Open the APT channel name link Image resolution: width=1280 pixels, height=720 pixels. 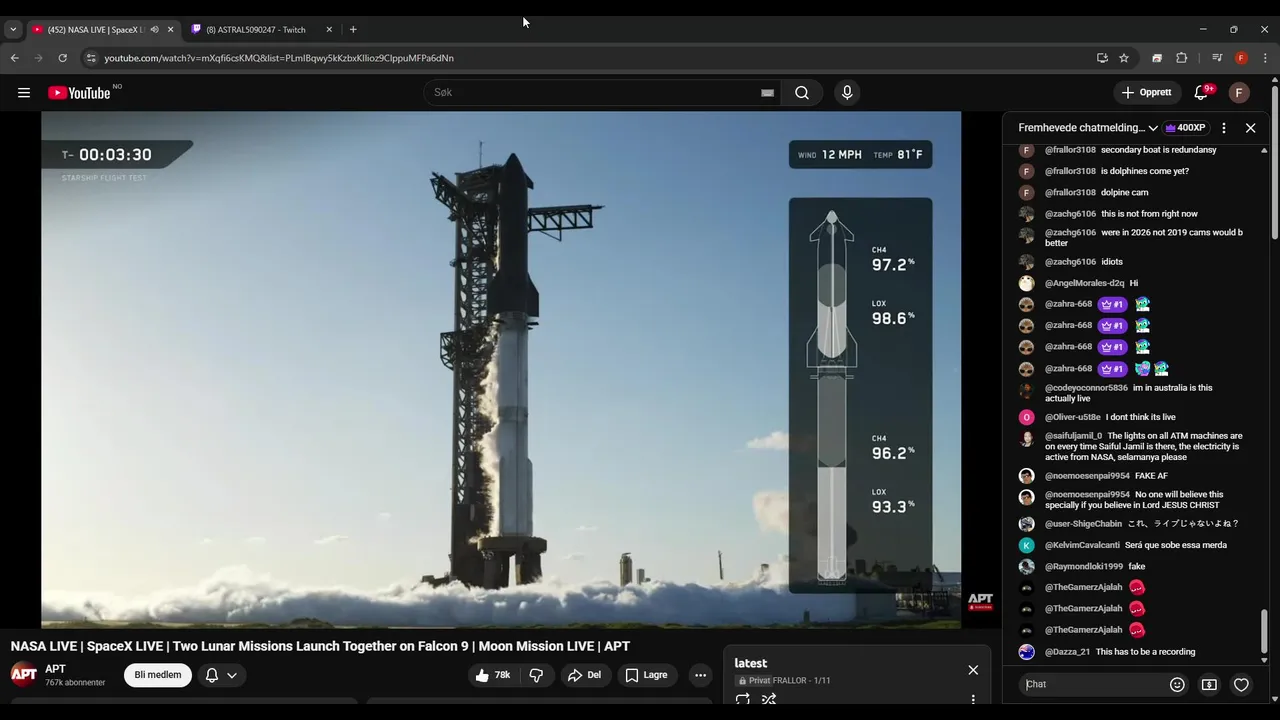(55, 669)
